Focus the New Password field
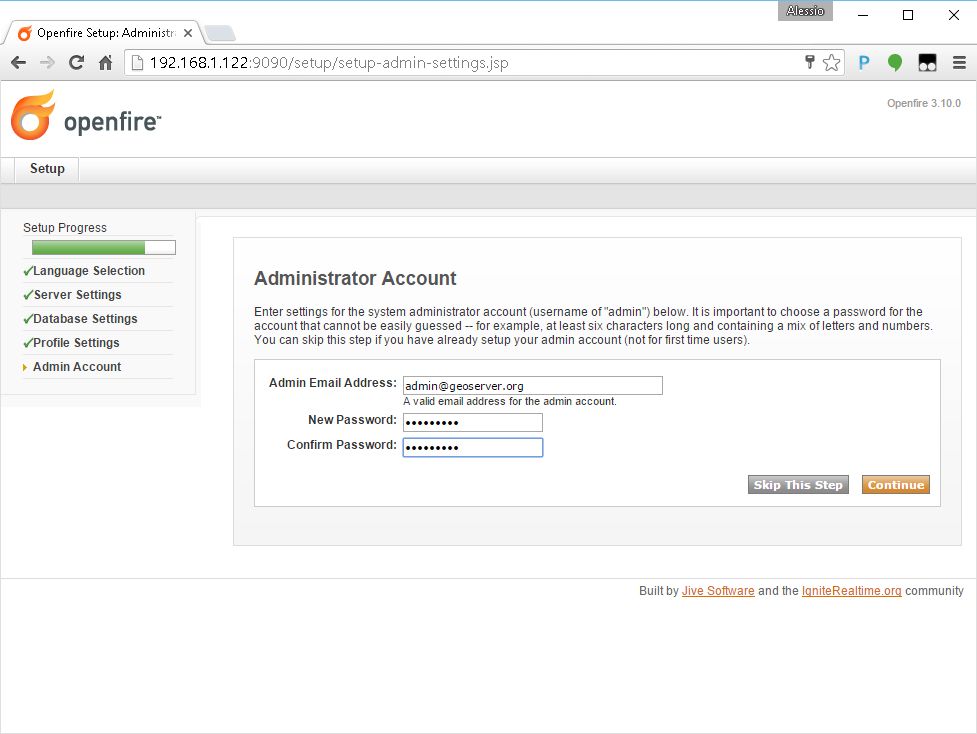The height and width of the screenshot is (734, 977). 472,422
